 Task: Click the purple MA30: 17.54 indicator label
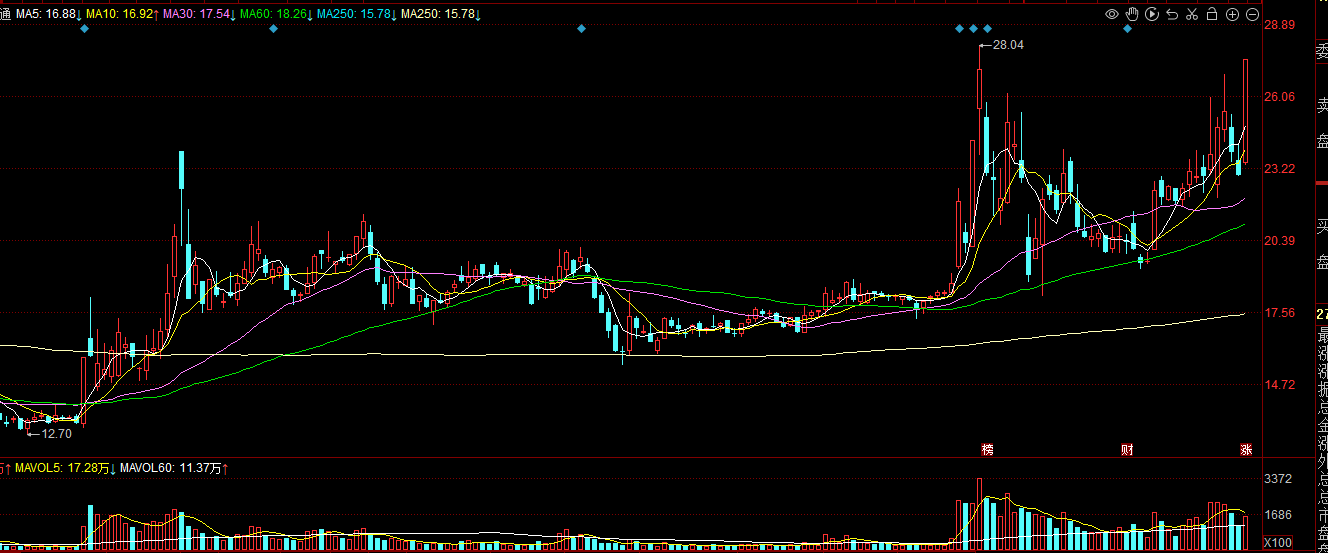[x=196, y=14]
